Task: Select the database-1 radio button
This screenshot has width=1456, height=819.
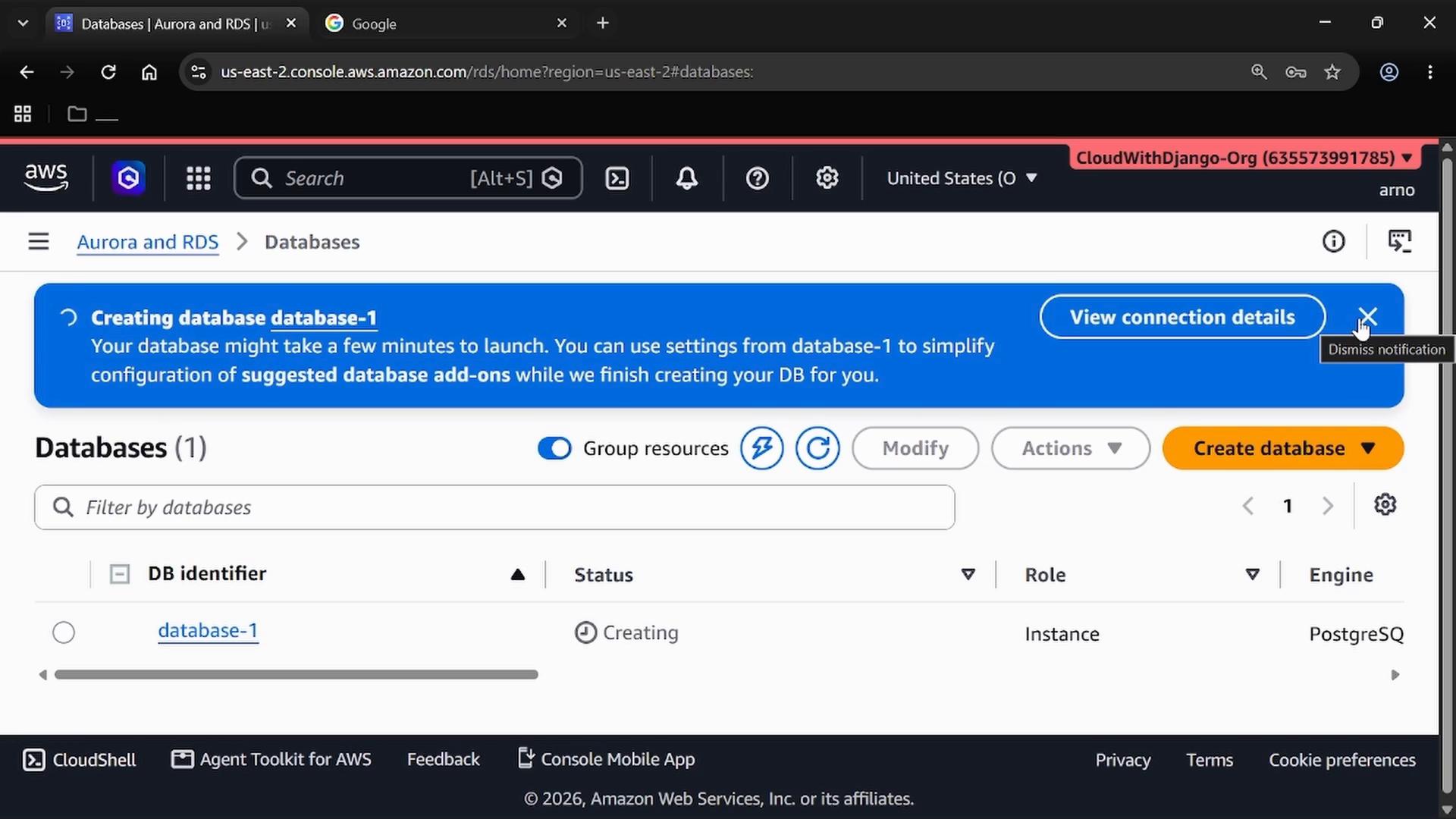Action: pyautogui.click(x=64, y=632)
